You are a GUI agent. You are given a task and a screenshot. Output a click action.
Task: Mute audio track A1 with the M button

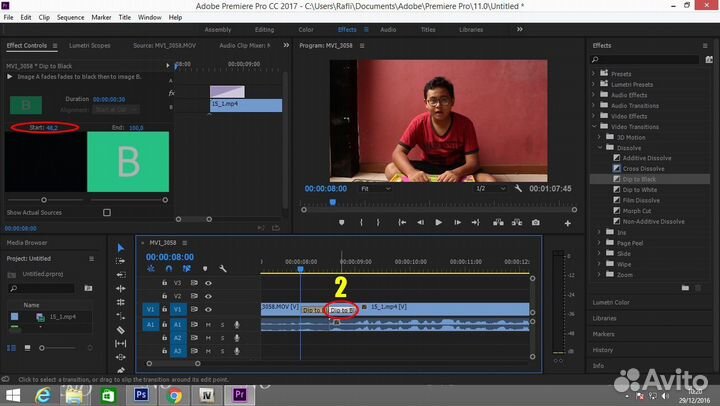tap(208, 324)
